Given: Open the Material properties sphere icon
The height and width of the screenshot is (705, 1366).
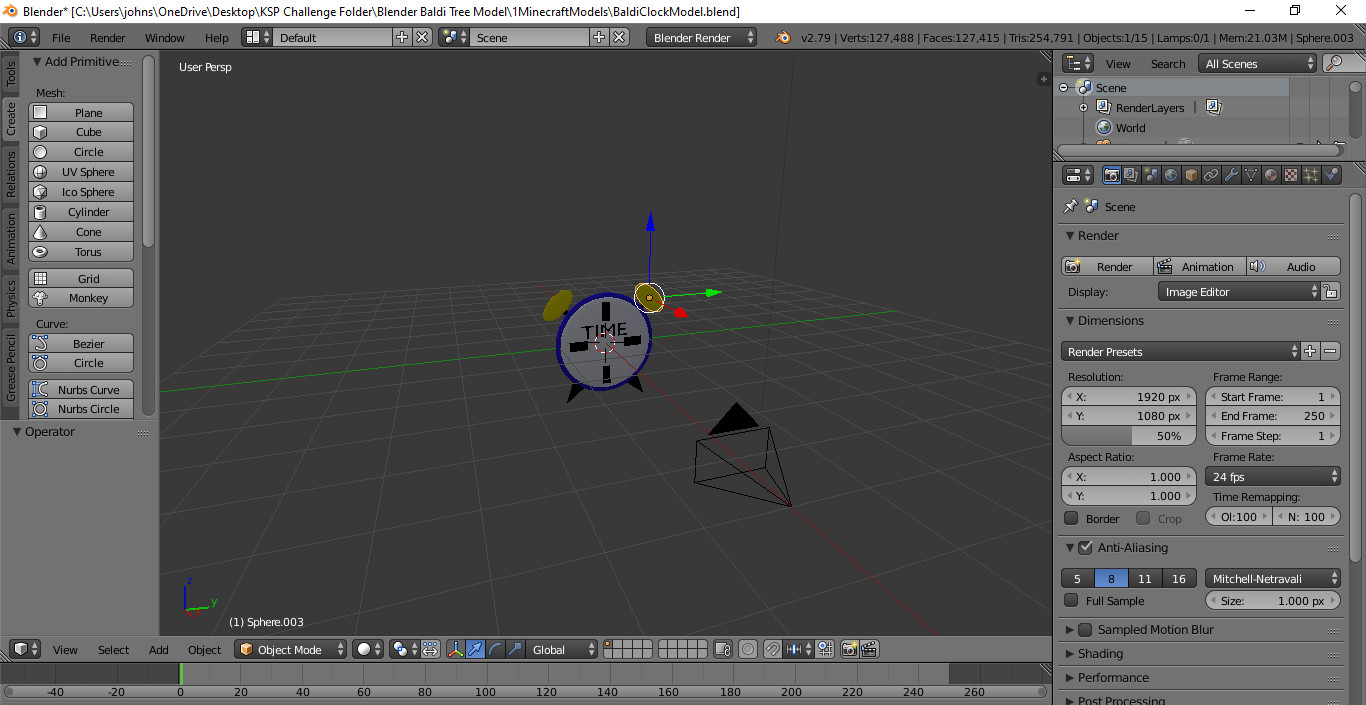Looking at the screenshot, I should pyautogui.click(x=1269, y=174).
